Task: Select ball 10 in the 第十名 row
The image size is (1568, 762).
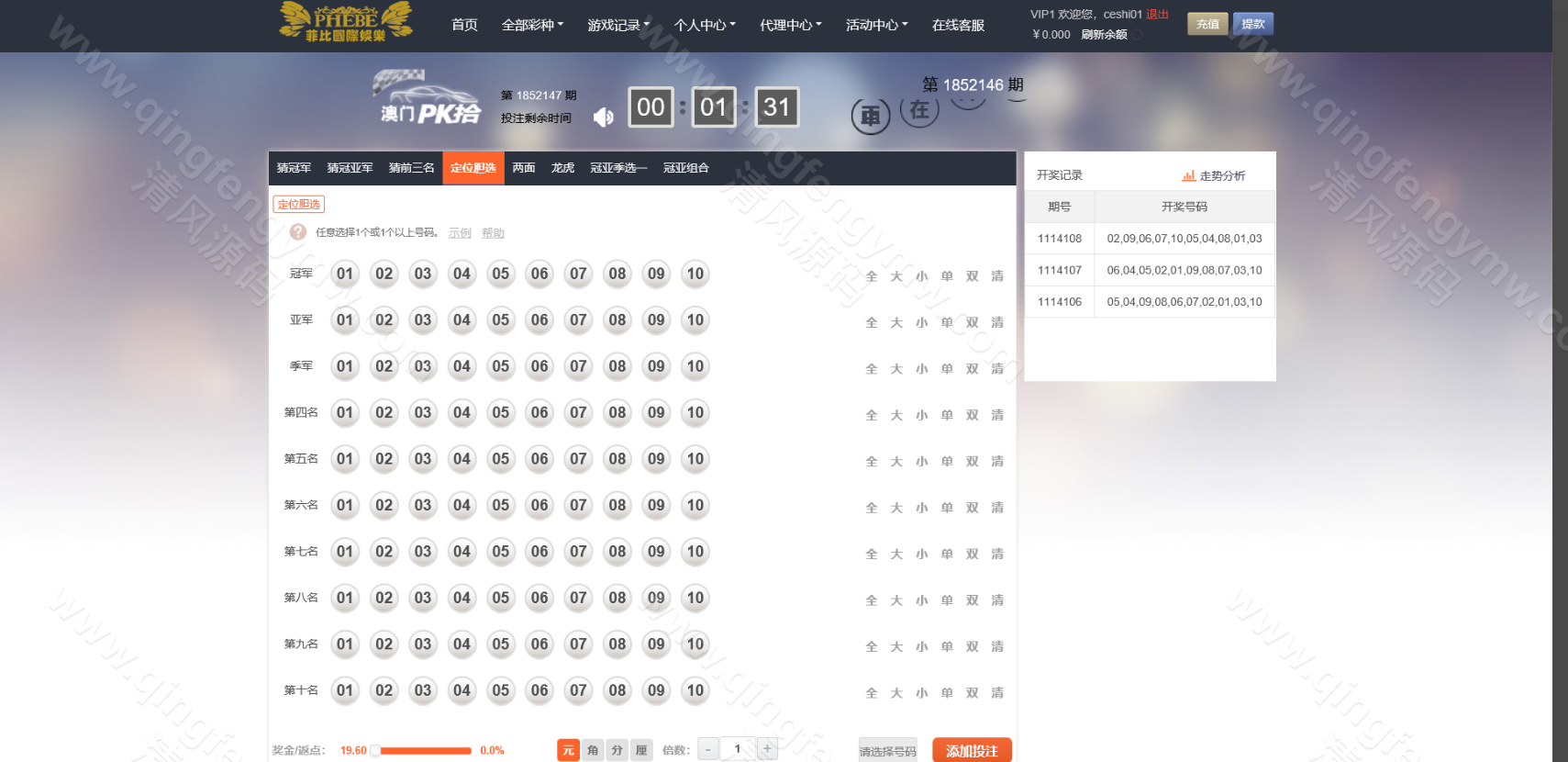Action: 695,690
